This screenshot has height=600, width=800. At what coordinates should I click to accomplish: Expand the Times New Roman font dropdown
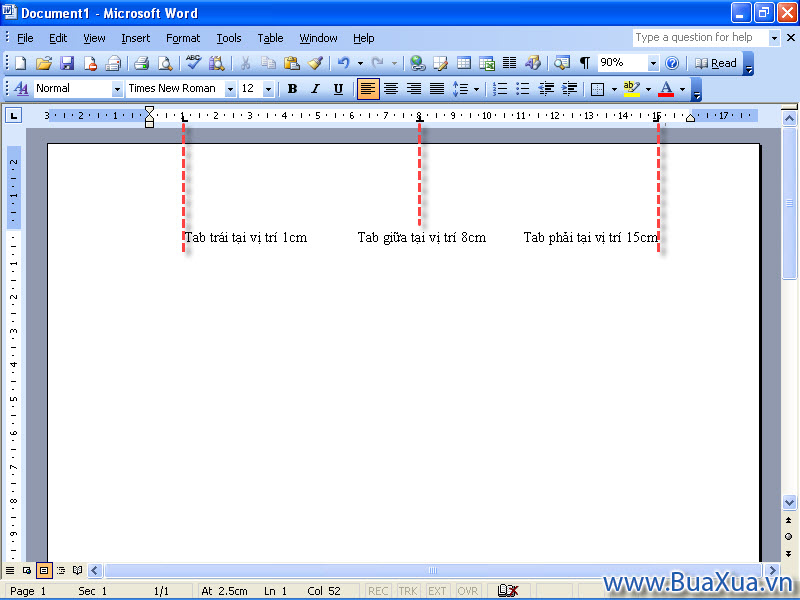(x=230, y=89)
